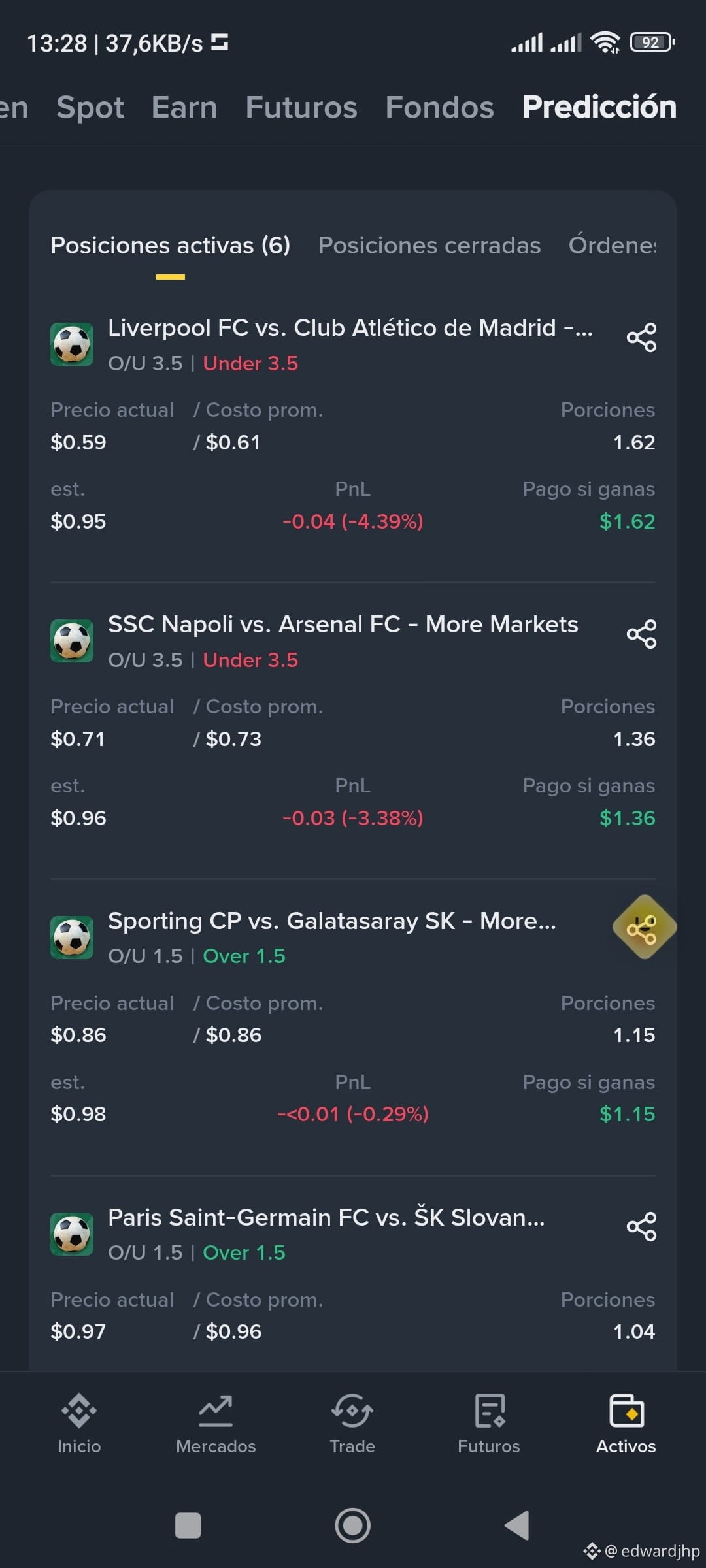Open the Fondos tab
Image resolution: width=706 pixels, height=1568 pixels.
[x=439, y=107]
